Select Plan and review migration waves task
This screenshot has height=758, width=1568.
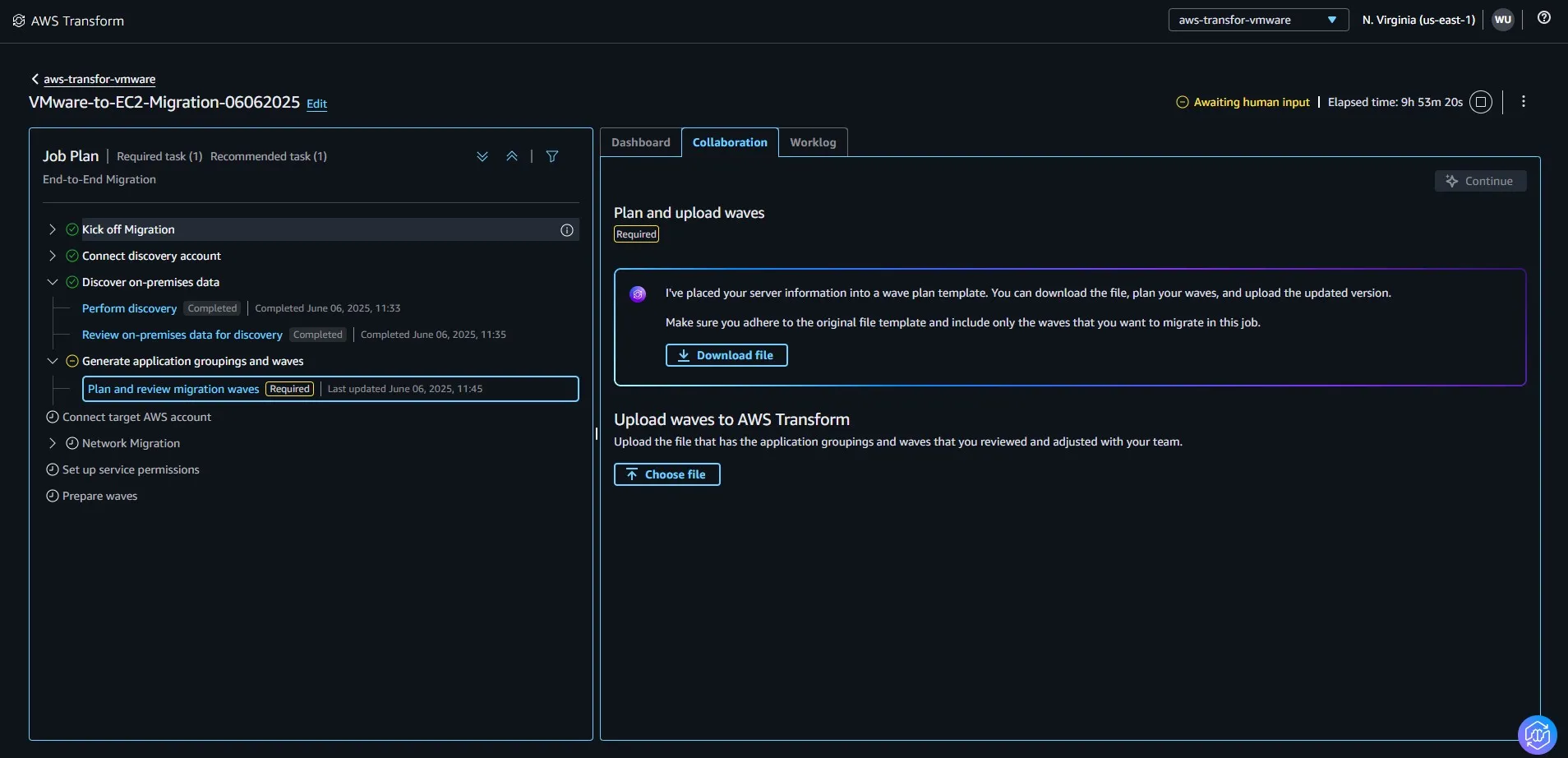point(330,389)
